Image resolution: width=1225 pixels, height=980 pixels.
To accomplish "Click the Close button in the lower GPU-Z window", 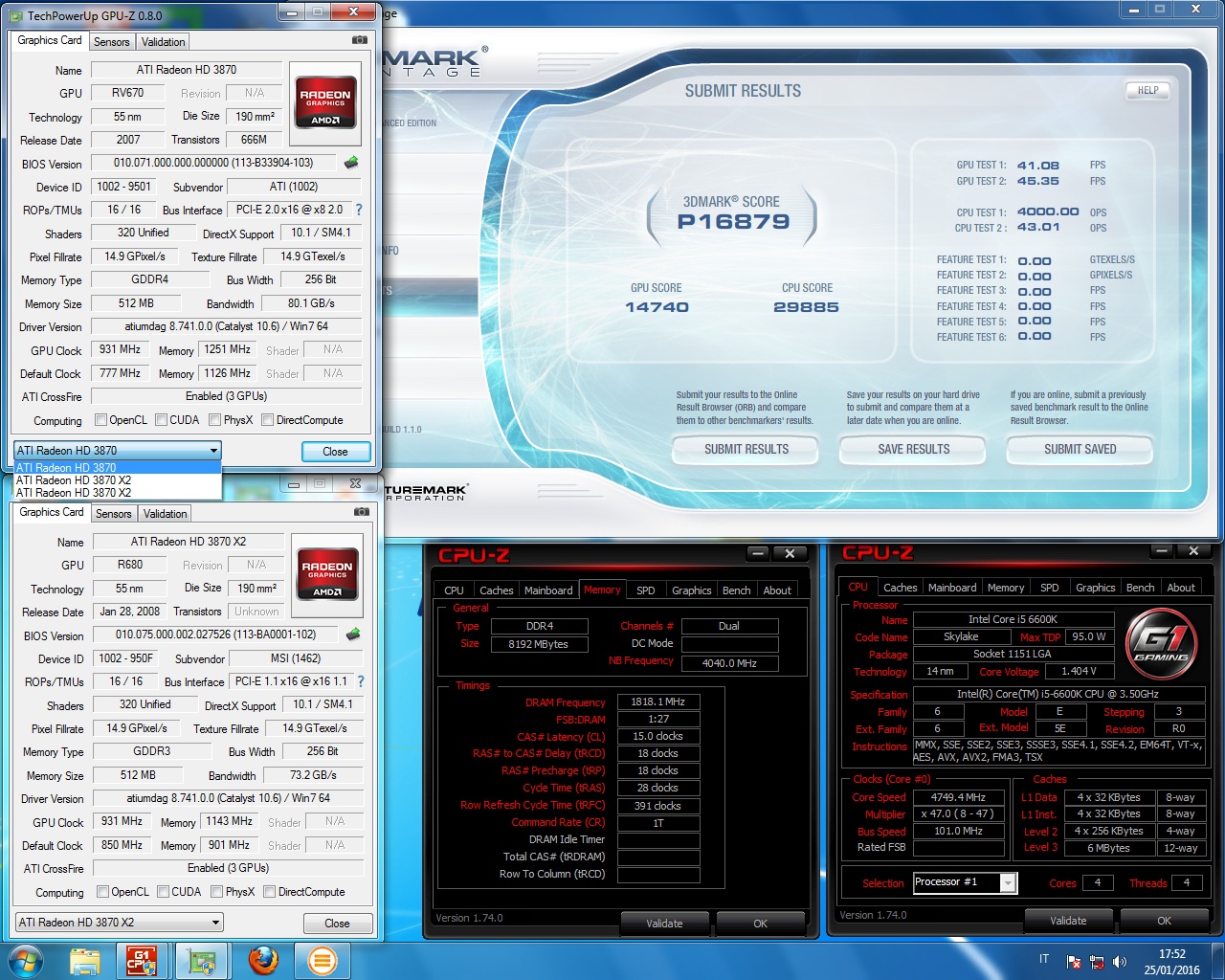I will 337,923.
